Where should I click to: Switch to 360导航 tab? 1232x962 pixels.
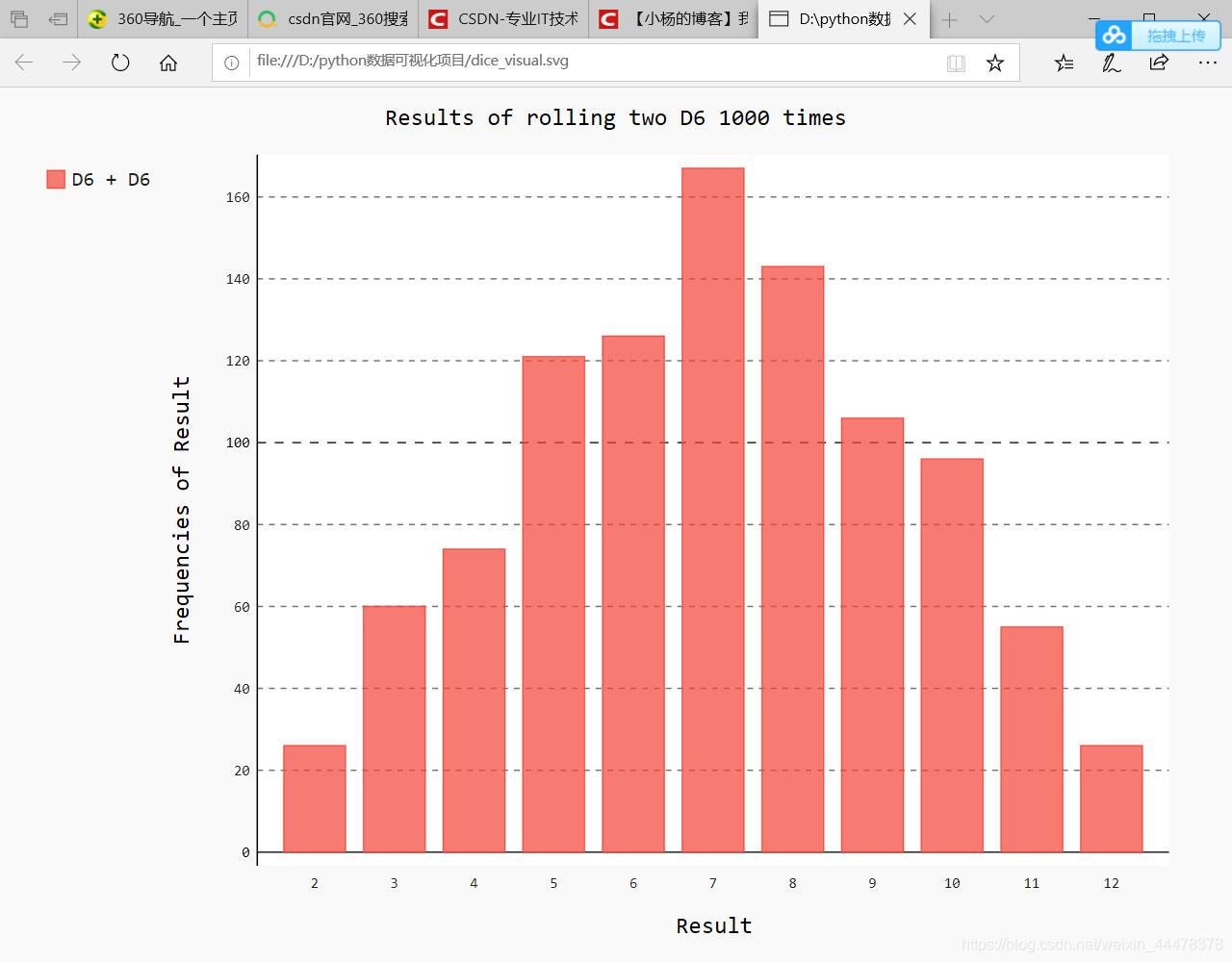(163, 19)
